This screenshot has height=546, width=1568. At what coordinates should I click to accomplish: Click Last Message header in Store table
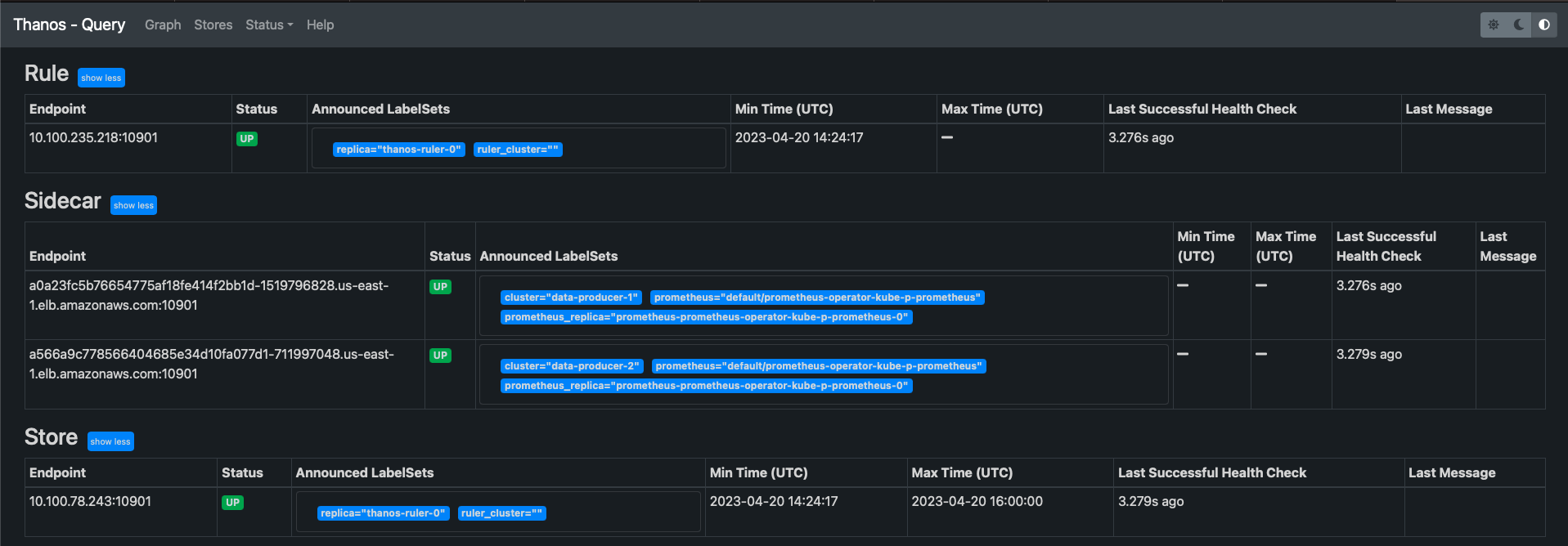pyautogui.click(x=1452, y=472)
